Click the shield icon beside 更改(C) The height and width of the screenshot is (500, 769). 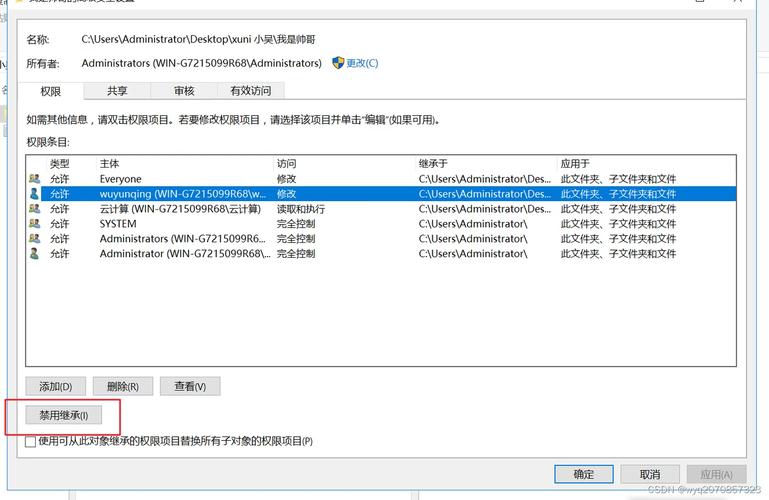[338, 63]
